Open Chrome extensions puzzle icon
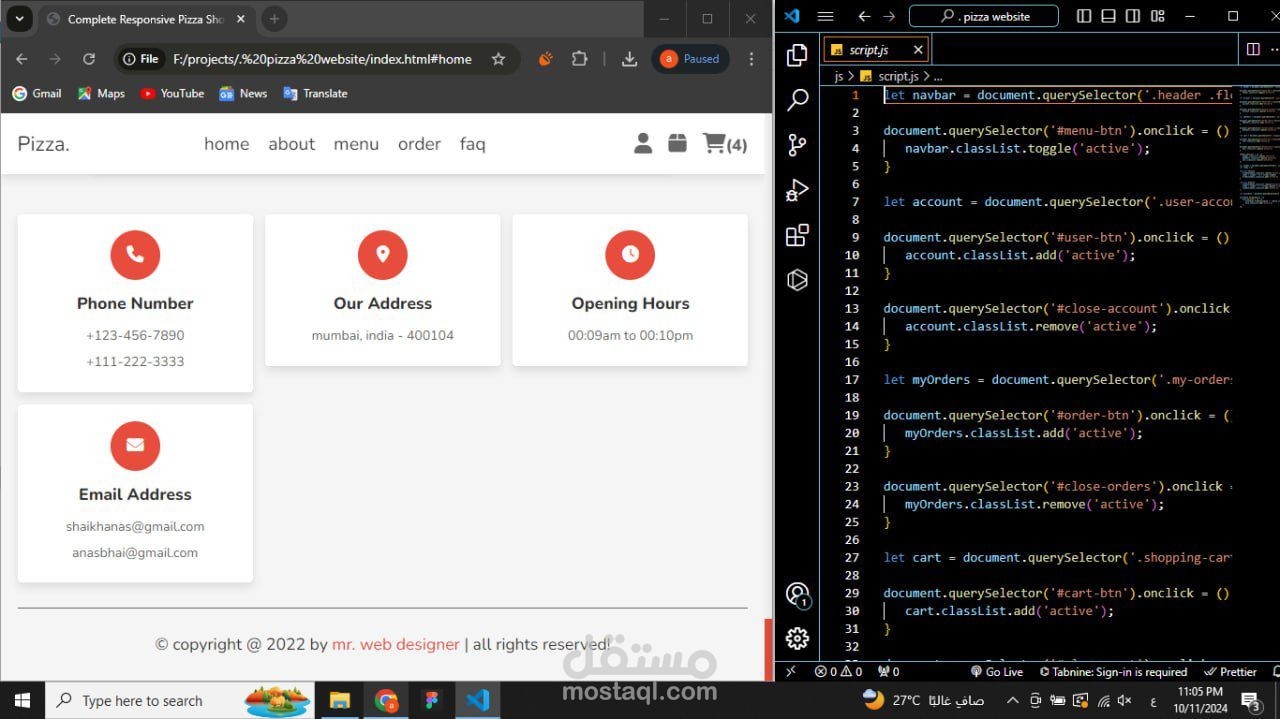 (579, 59)
